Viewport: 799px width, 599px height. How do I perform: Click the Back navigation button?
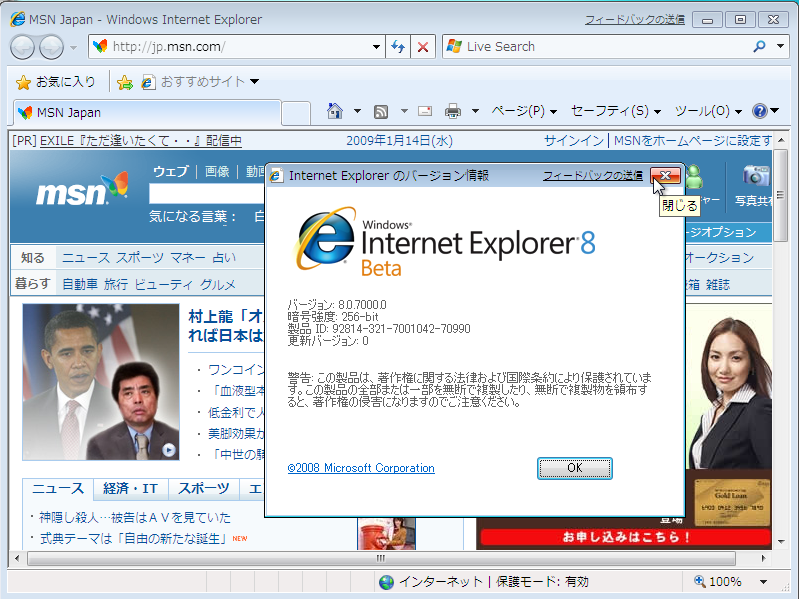coord(22,47)
